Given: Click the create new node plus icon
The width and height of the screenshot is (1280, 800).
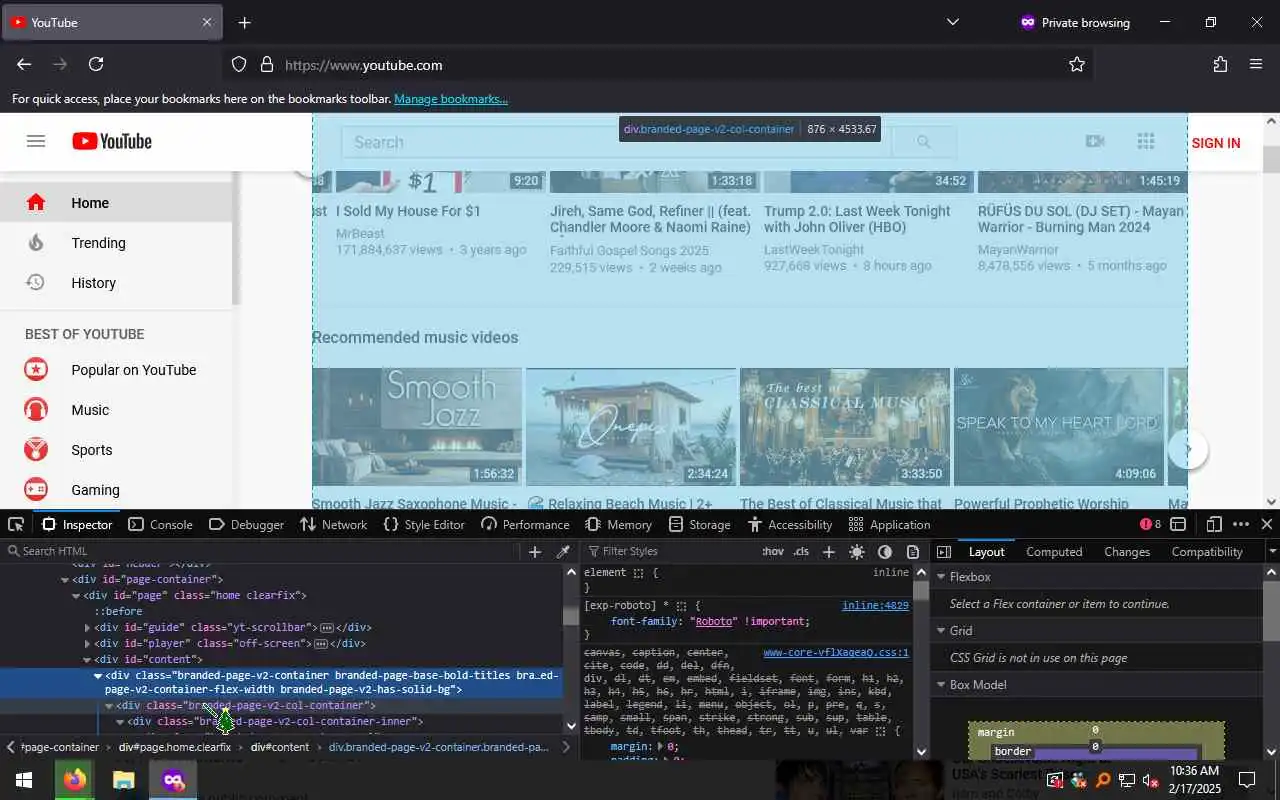Looking at the screenshot, I should coord(535,551).
